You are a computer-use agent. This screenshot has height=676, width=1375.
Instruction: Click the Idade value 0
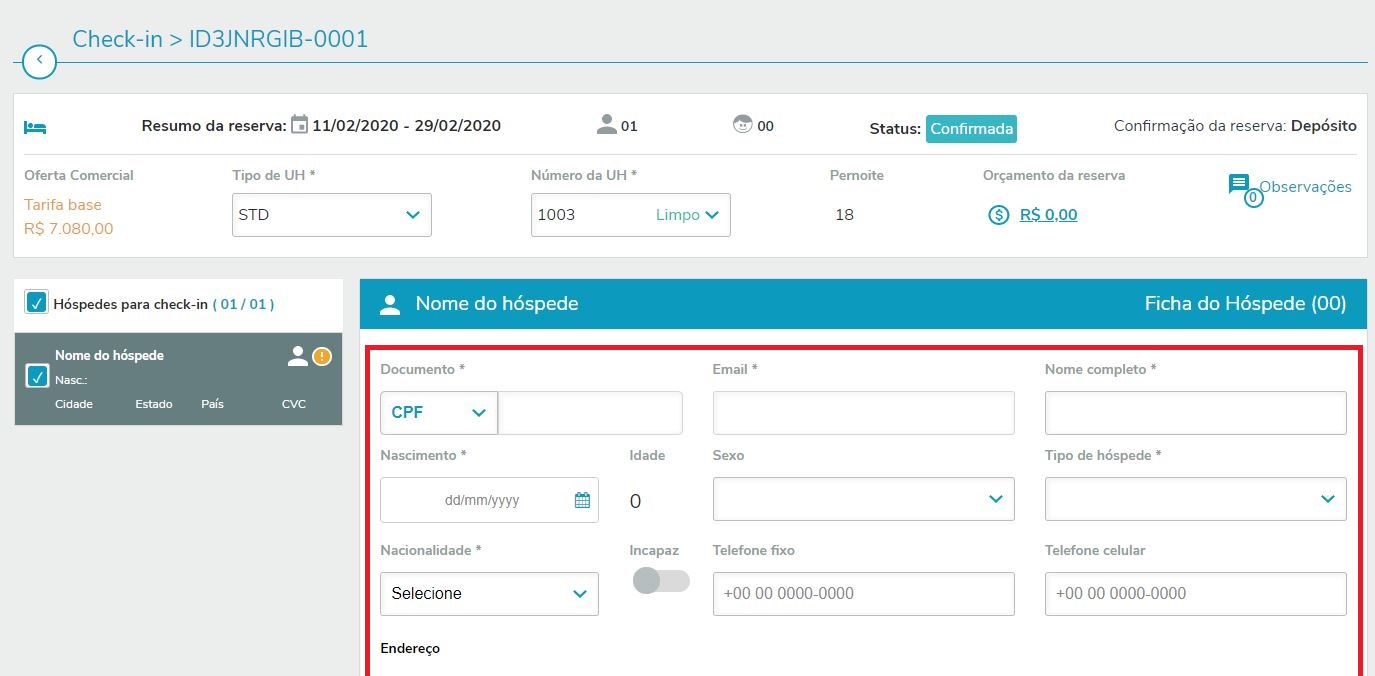tap(635, 502)
